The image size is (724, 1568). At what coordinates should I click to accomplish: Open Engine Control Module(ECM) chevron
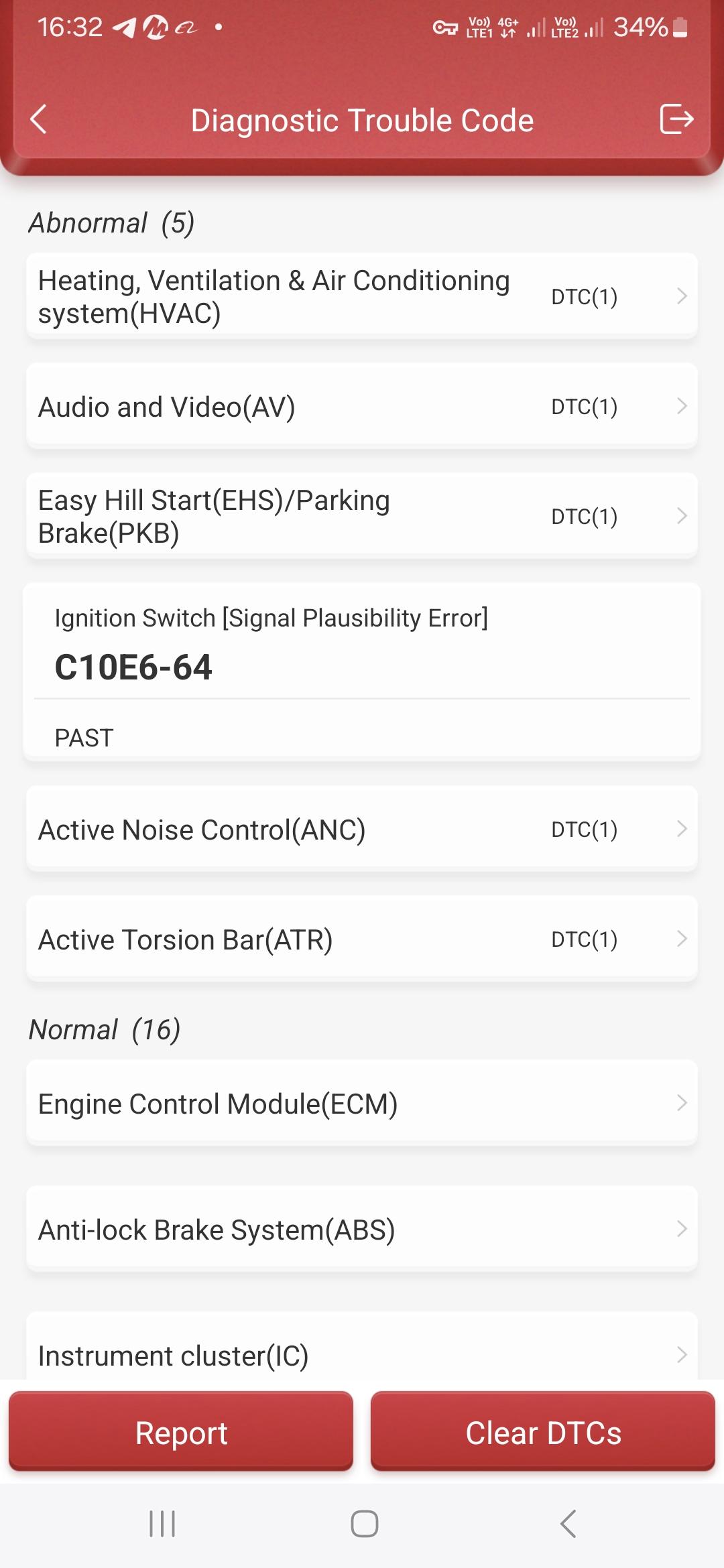(682, 1103)
